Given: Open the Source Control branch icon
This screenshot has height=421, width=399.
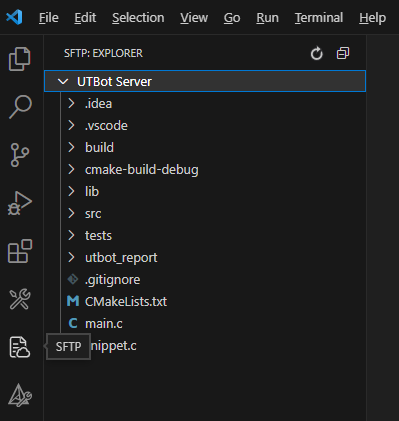Looking at the screenshot, I should tap(20, 155).
